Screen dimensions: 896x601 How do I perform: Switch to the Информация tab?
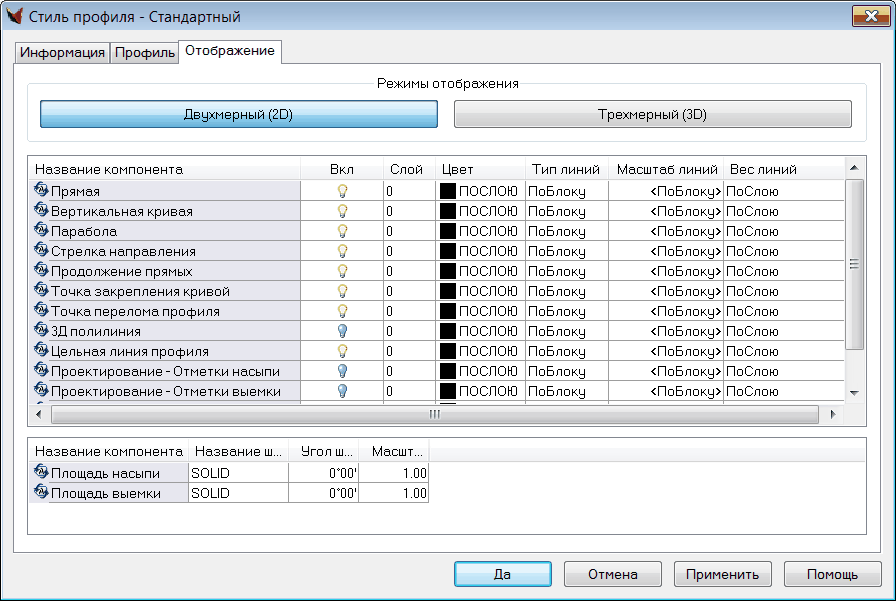[62, 53]
